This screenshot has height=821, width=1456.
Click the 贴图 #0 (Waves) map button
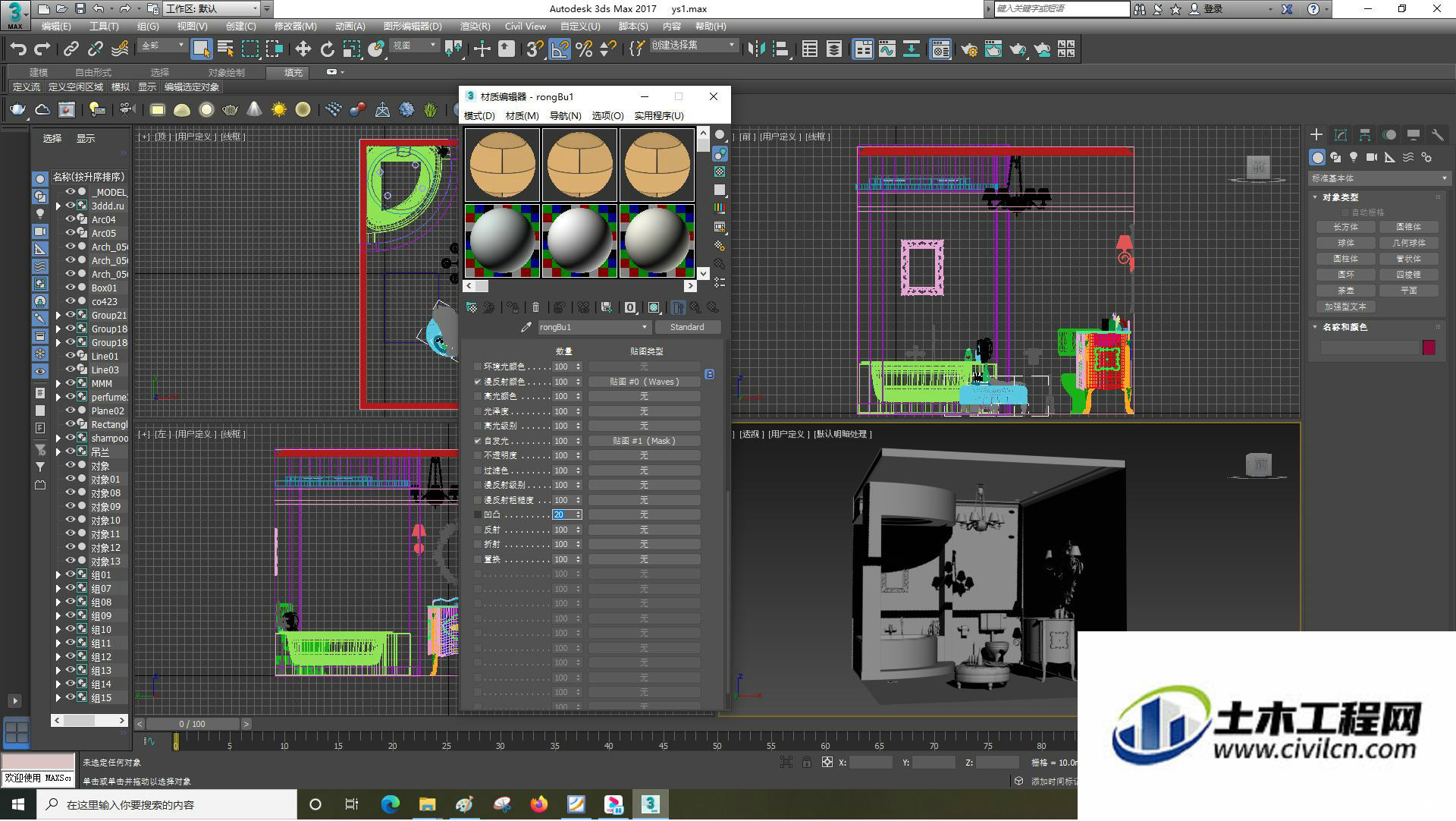tap(644, 382)
